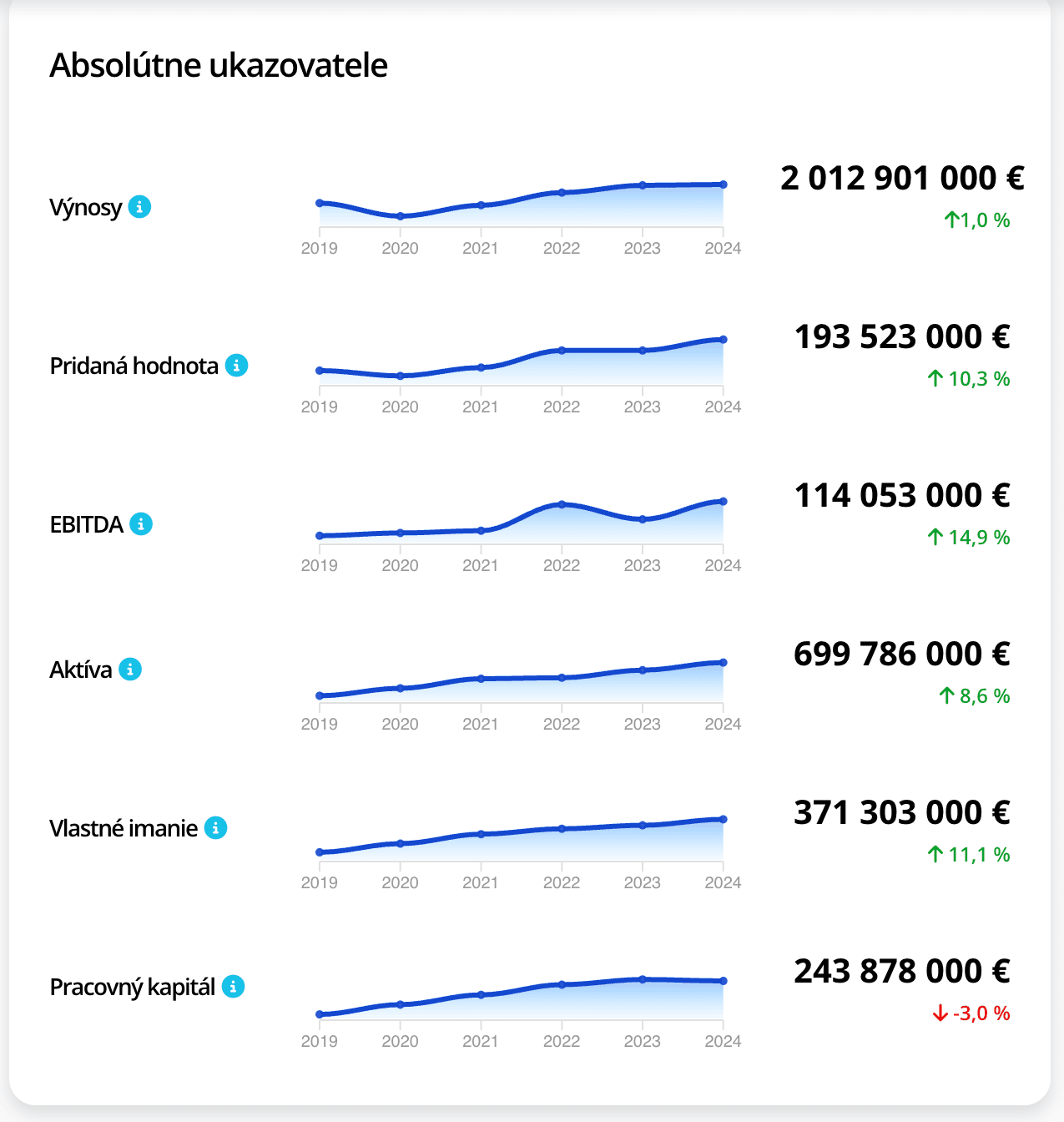Select the 2022 point on EBITDA chart
Image resolution: width=1064 pixels, height=1122 pixels.
[562, 504]
